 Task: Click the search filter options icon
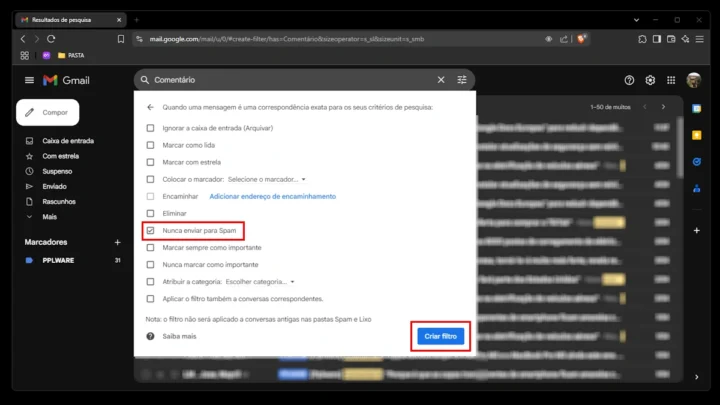462,80
